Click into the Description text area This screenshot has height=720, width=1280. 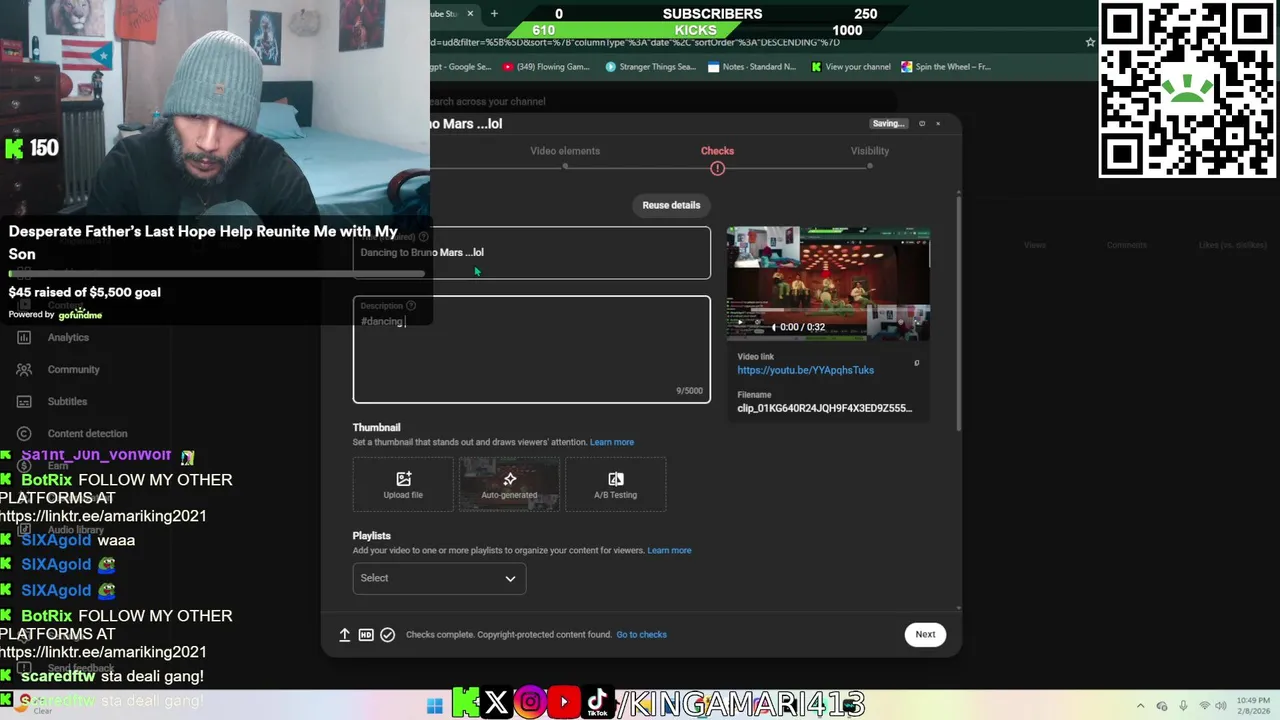531,350
